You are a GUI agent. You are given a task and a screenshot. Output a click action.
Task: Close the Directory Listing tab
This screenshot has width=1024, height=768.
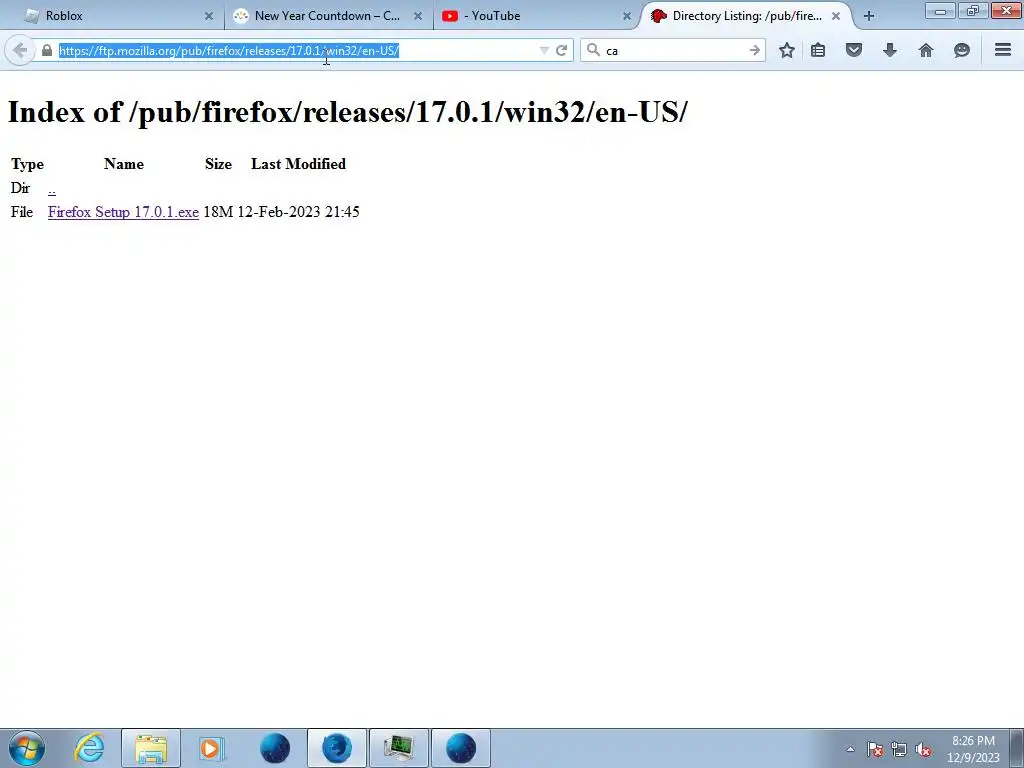coord(836,16)
